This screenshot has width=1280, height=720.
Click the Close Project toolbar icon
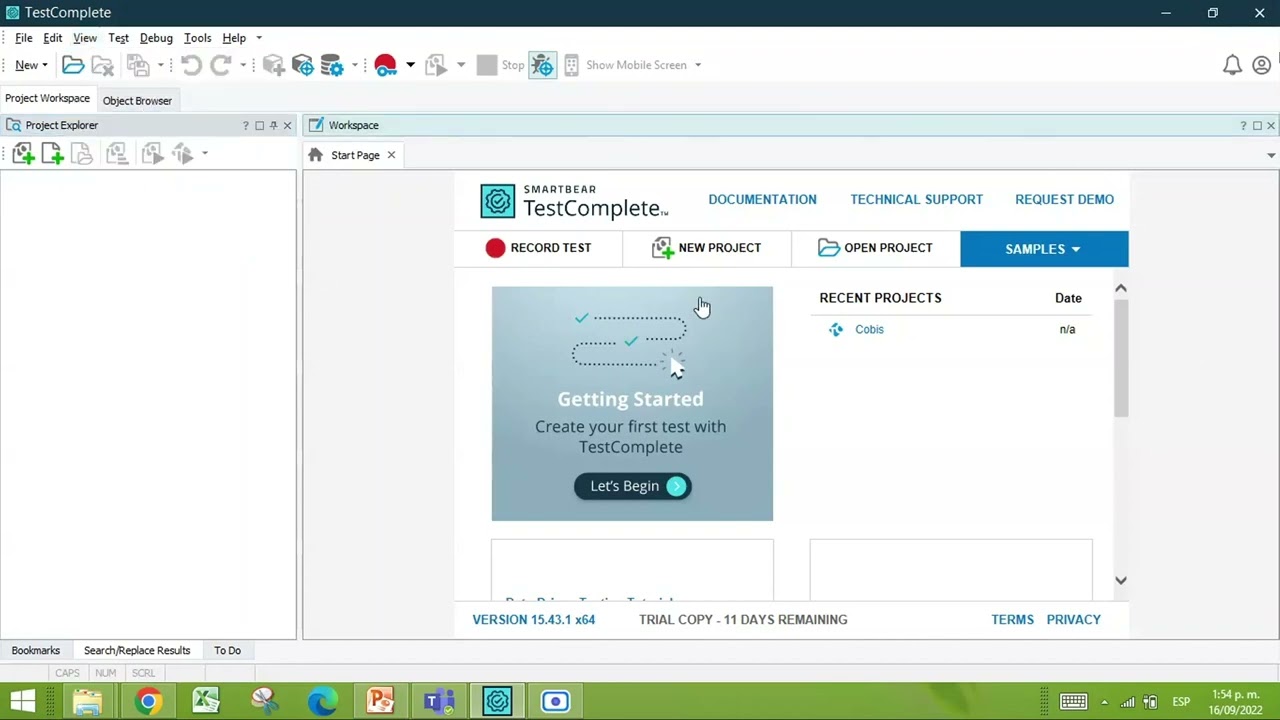102,65
